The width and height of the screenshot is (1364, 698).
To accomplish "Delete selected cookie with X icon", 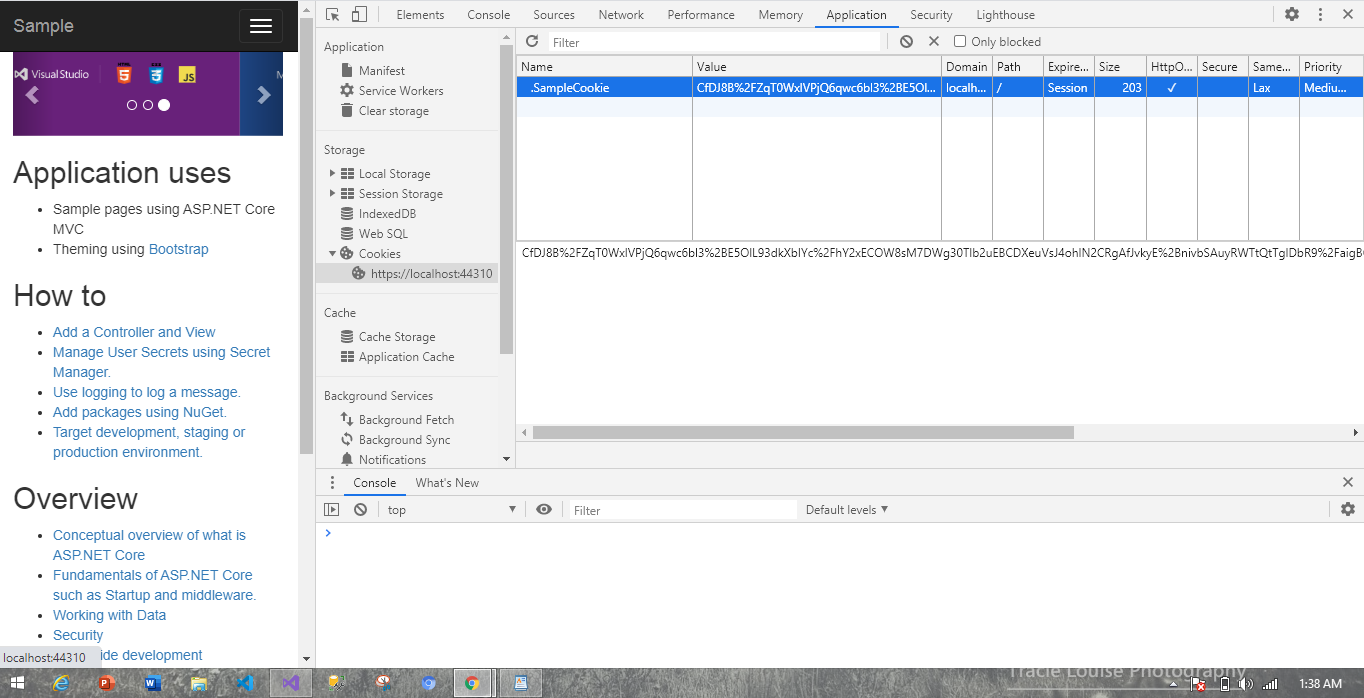I will 934,42.
